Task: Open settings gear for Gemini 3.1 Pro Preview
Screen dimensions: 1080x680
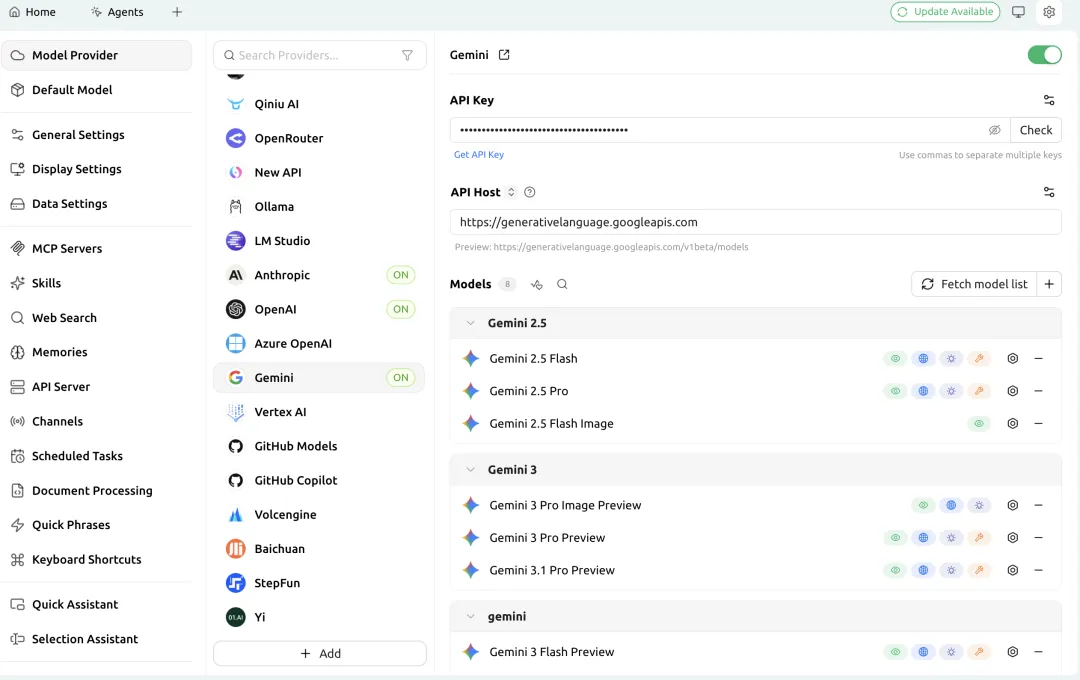Action: tap(1012, 570)
